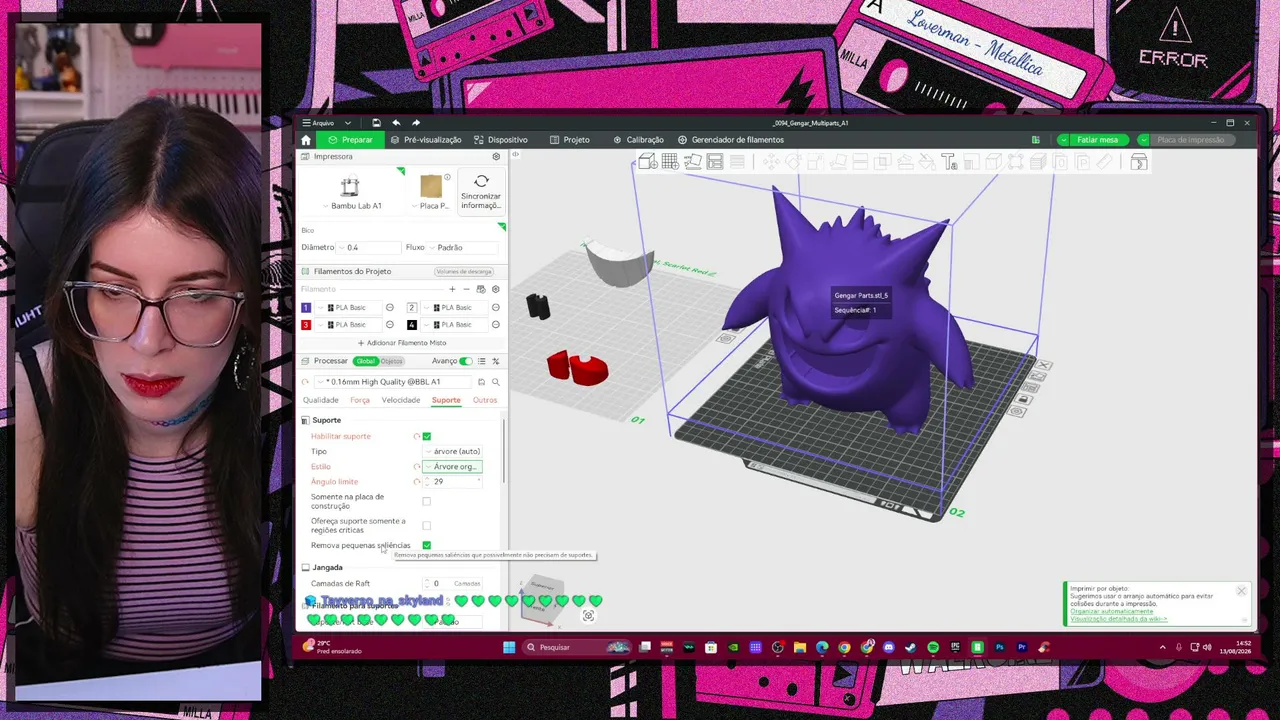Undo the last action

[396, 123]
